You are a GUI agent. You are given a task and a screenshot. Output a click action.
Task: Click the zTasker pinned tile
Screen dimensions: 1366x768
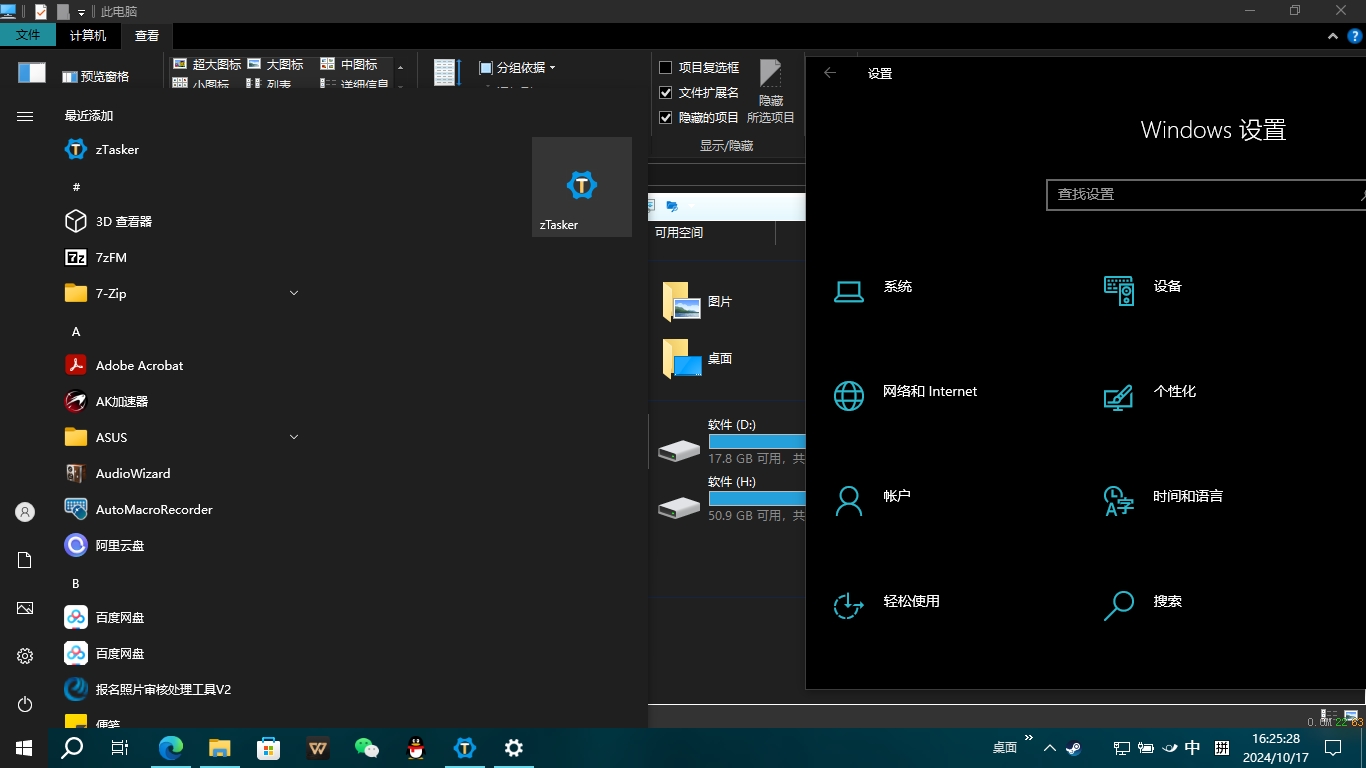click(x=581, y=187)
